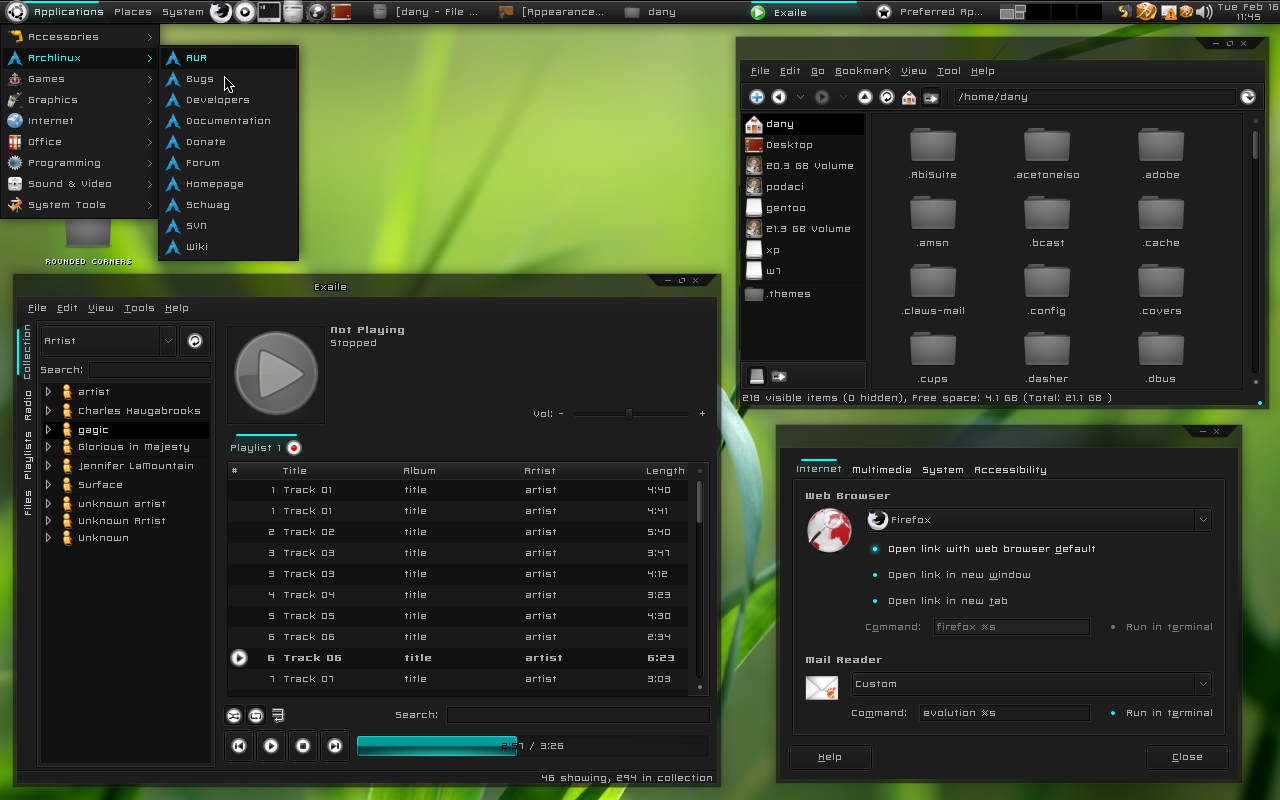Open the .config folder
The image size is (1280, 800).
(1047, 290)
